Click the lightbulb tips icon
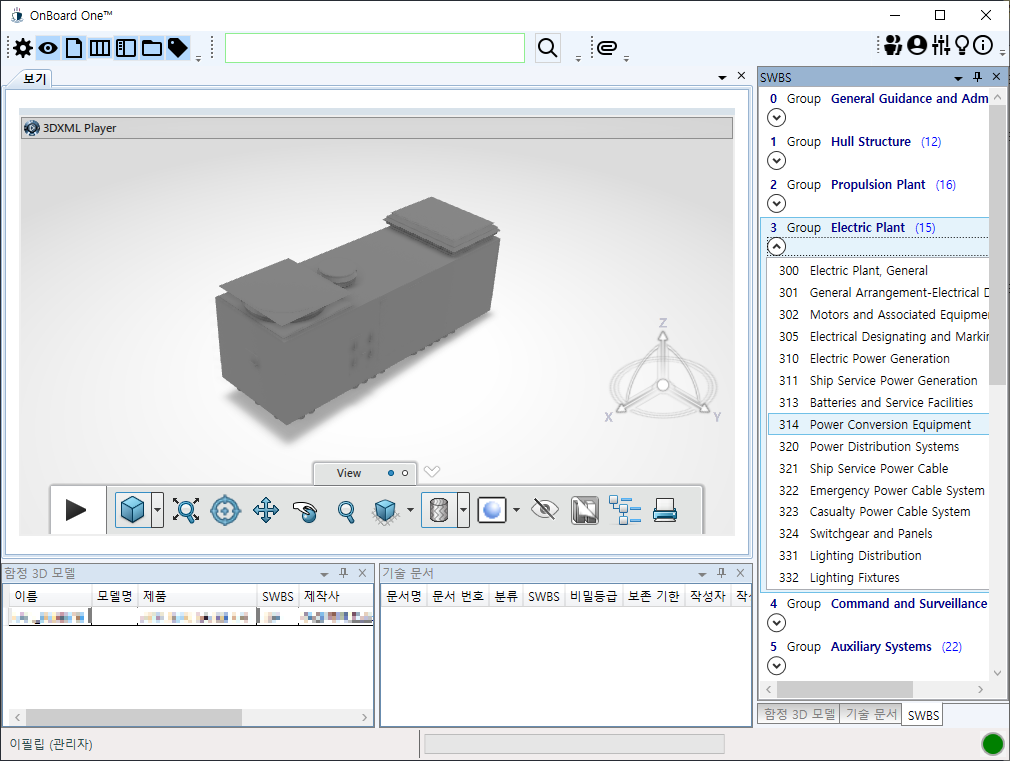This screenshot has height=761, width=1010. (x=962, y=45)
